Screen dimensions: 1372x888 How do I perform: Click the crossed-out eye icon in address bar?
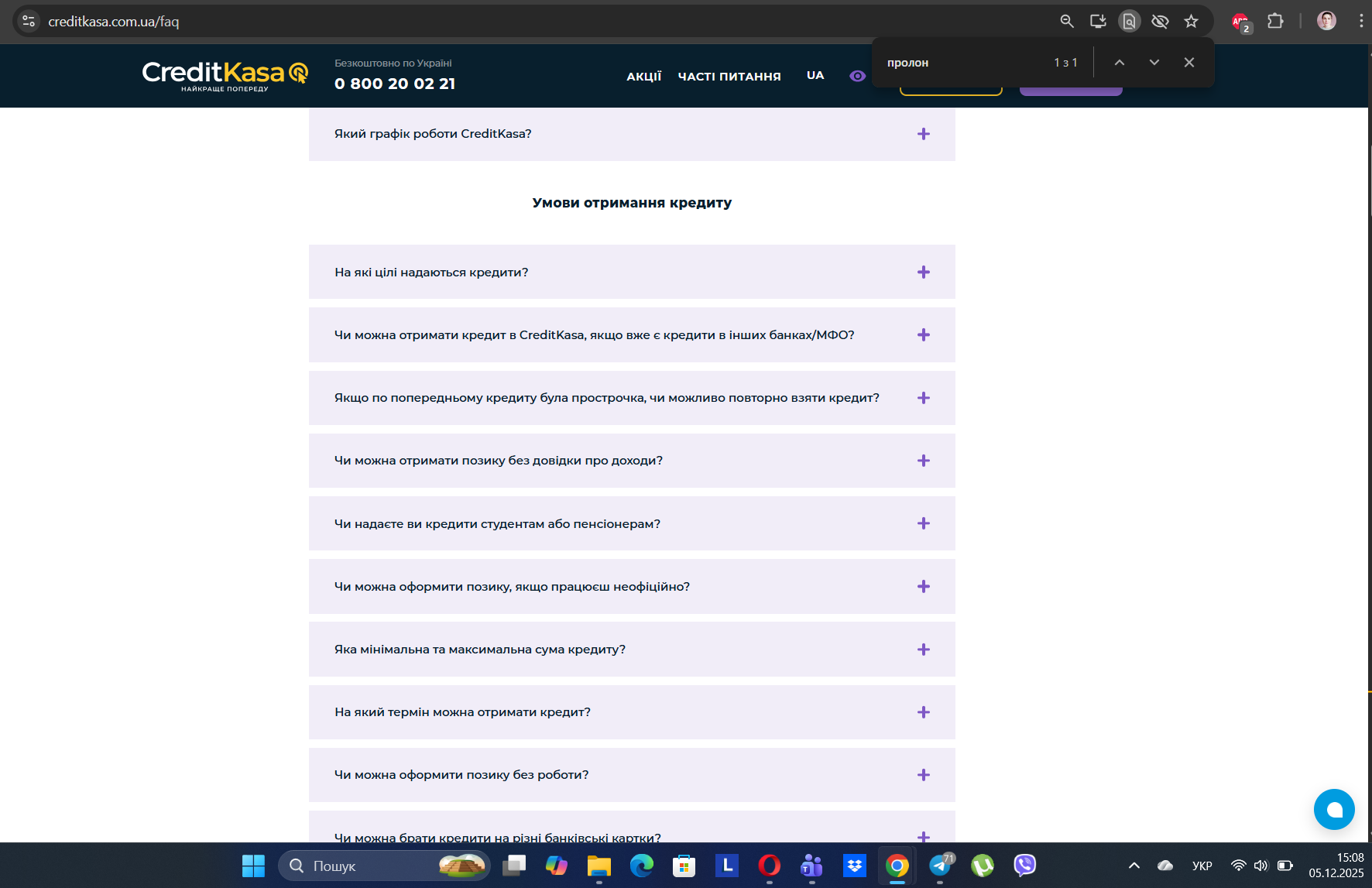1160,21
